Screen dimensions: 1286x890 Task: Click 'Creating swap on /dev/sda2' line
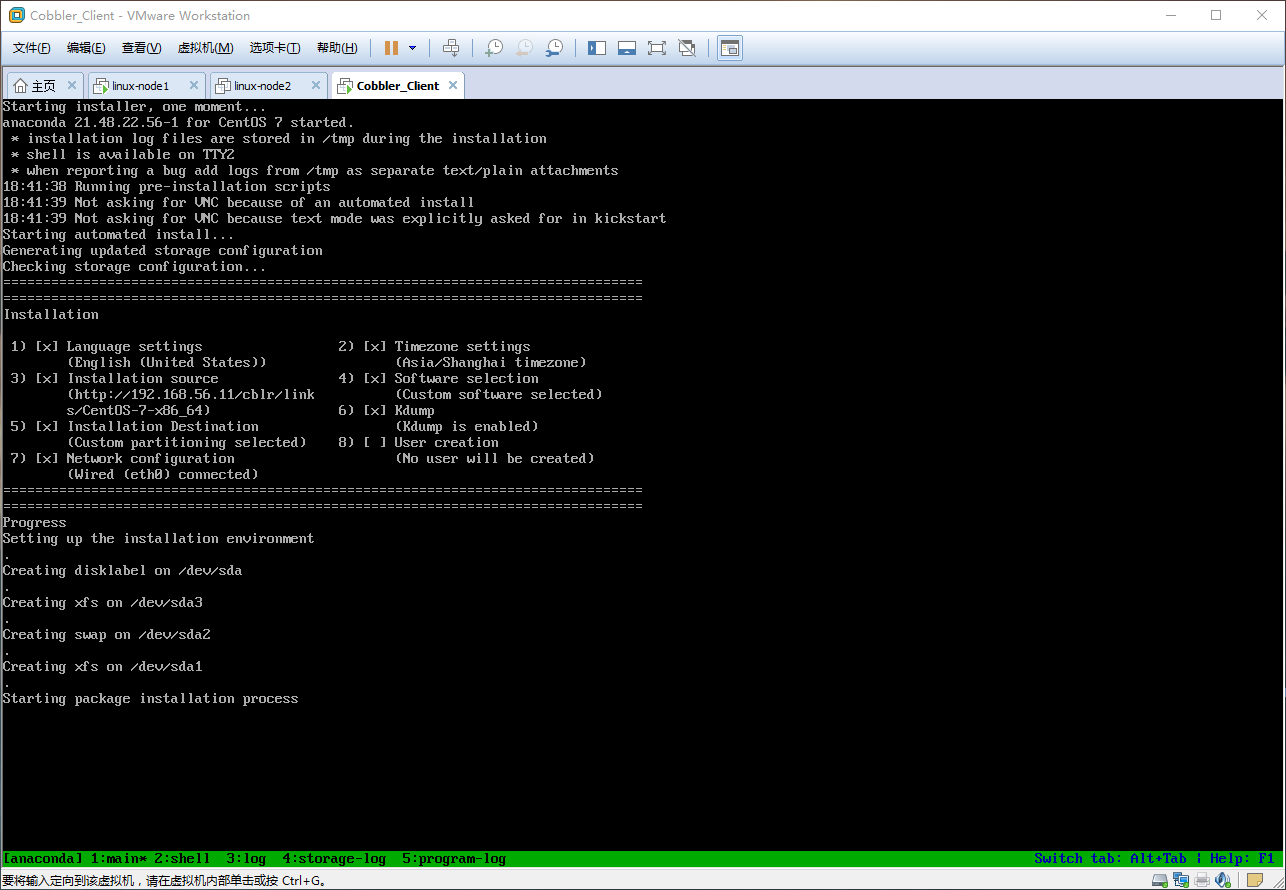pos(106,634)
